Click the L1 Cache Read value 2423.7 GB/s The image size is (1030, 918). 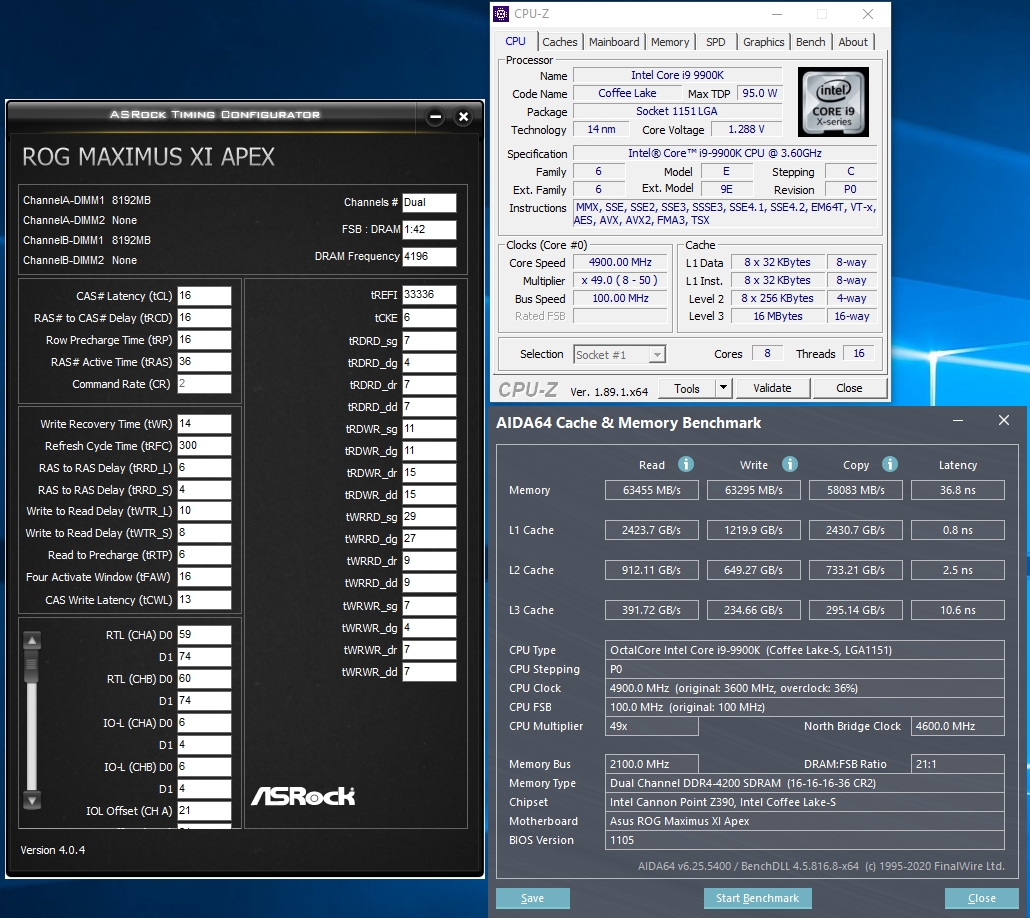[652, 530]
